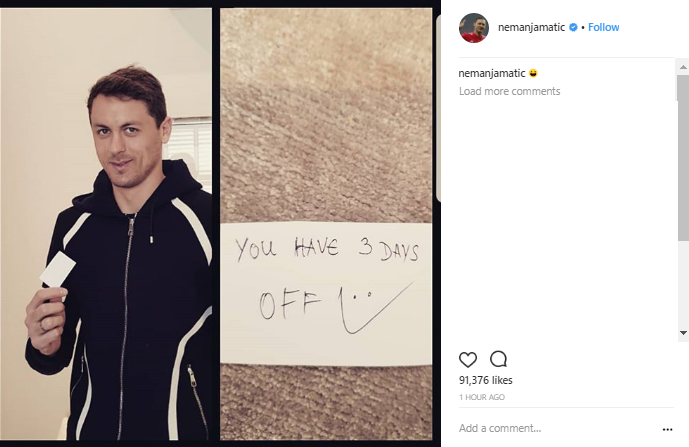The height and width of the screenshot is (447, 689).
Task: Open nemanjamatic profile picture avatar
Action: (474, 28)
